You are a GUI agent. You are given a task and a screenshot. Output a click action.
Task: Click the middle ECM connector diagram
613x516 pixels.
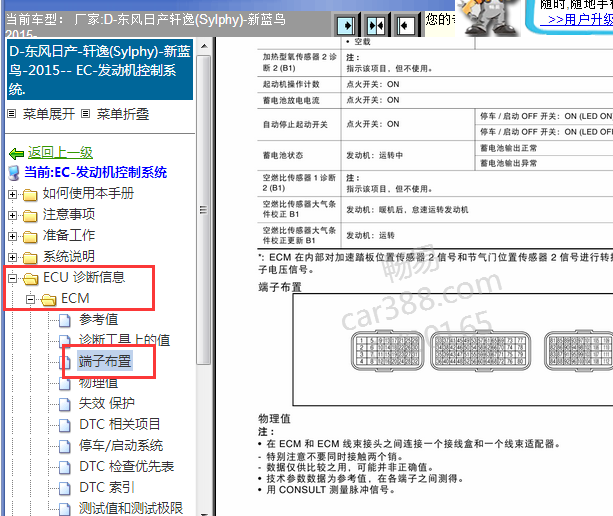(x=481, y=351)
